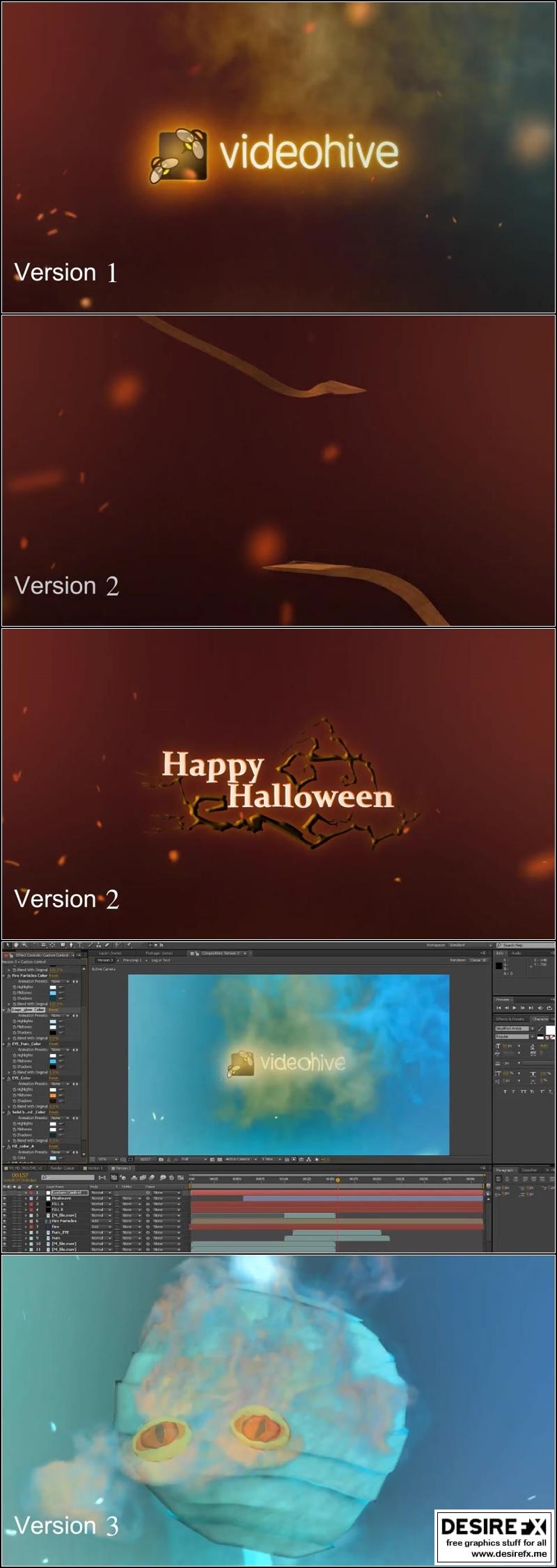Select the Brush tool

[x=91, y=945]
